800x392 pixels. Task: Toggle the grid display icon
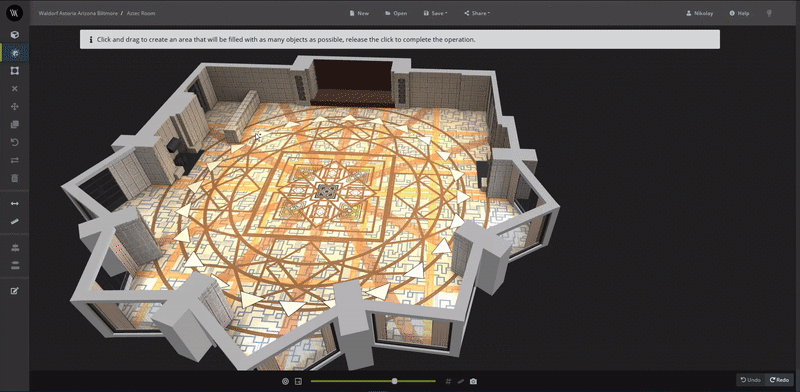[448, 381]
